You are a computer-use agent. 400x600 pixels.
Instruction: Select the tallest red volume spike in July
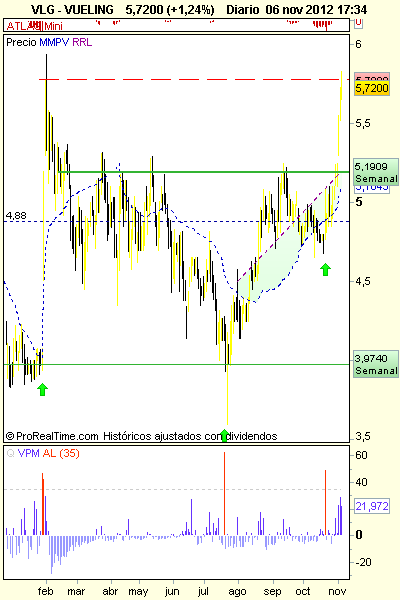(x=224, y=493)
